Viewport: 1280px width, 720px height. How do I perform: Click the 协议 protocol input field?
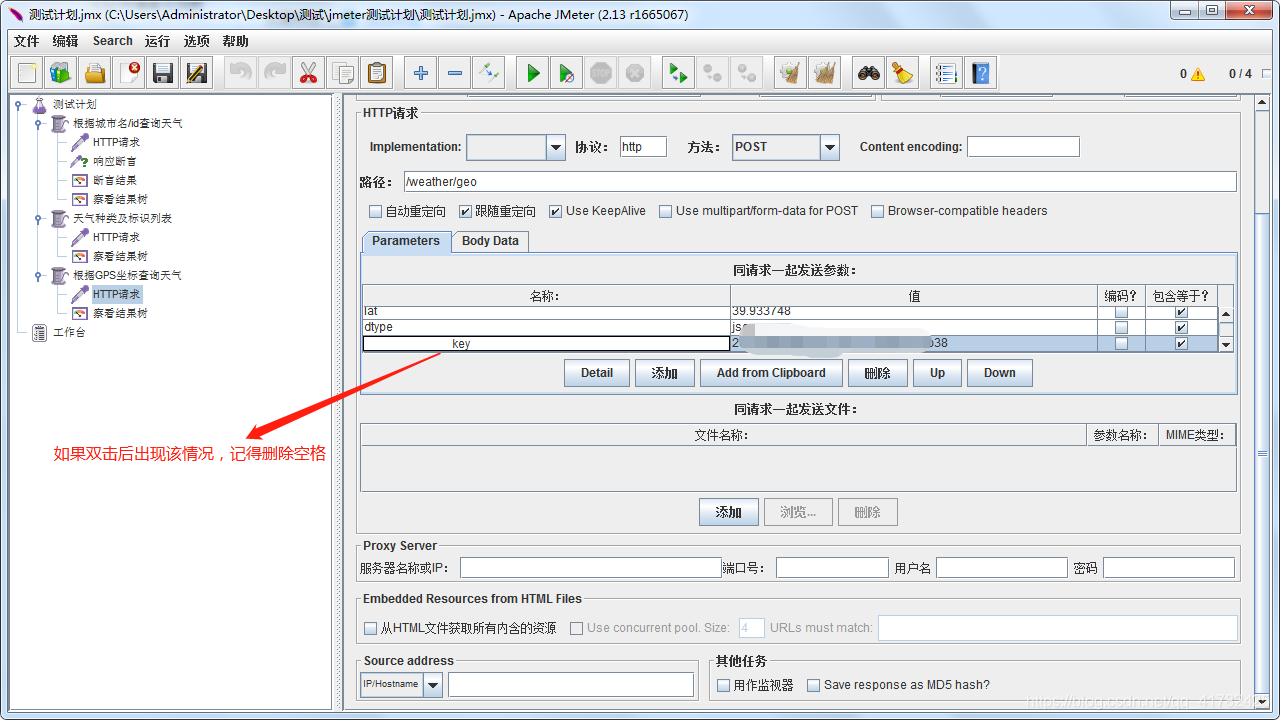[x=643, y=147]
